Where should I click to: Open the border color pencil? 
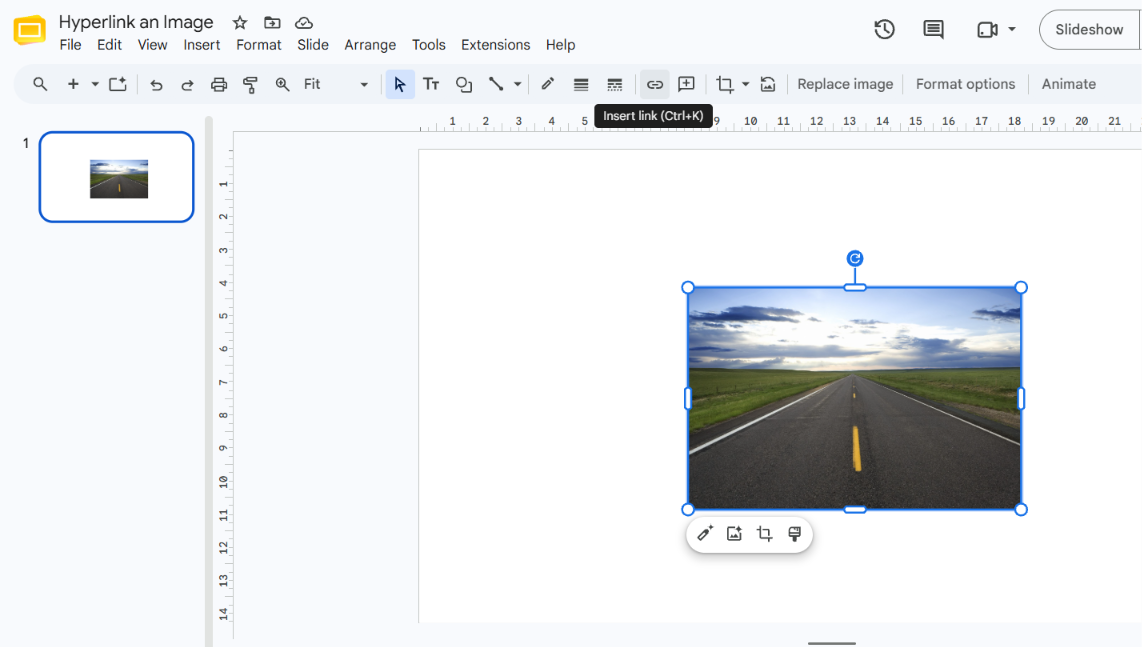coord(548,85)
